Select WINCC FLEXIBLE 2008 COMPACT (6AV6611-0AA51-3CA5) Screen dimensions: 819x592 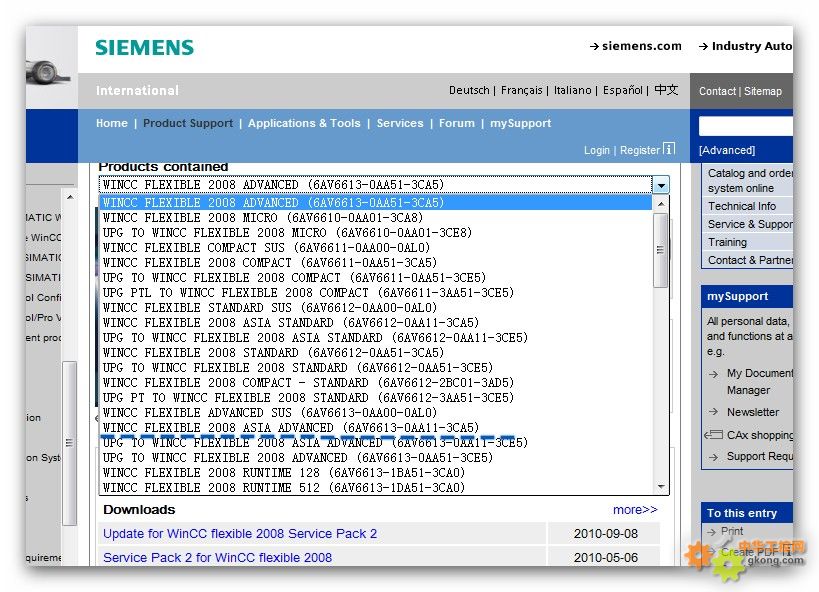(x=376, y=263)
